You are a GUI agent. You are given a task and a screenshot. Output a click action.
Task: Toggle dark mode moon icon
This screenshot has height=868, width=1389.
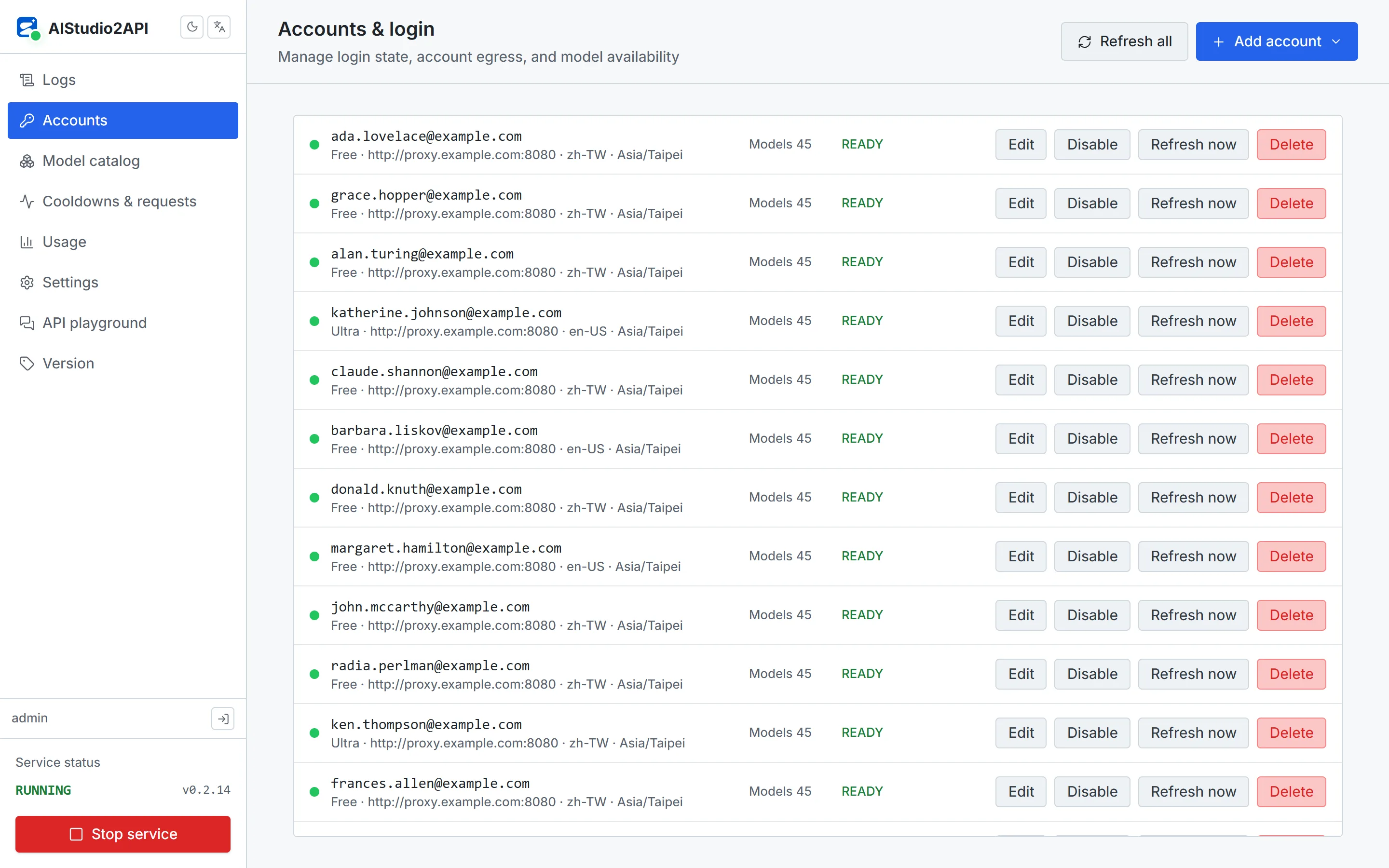tap(191, 27)
